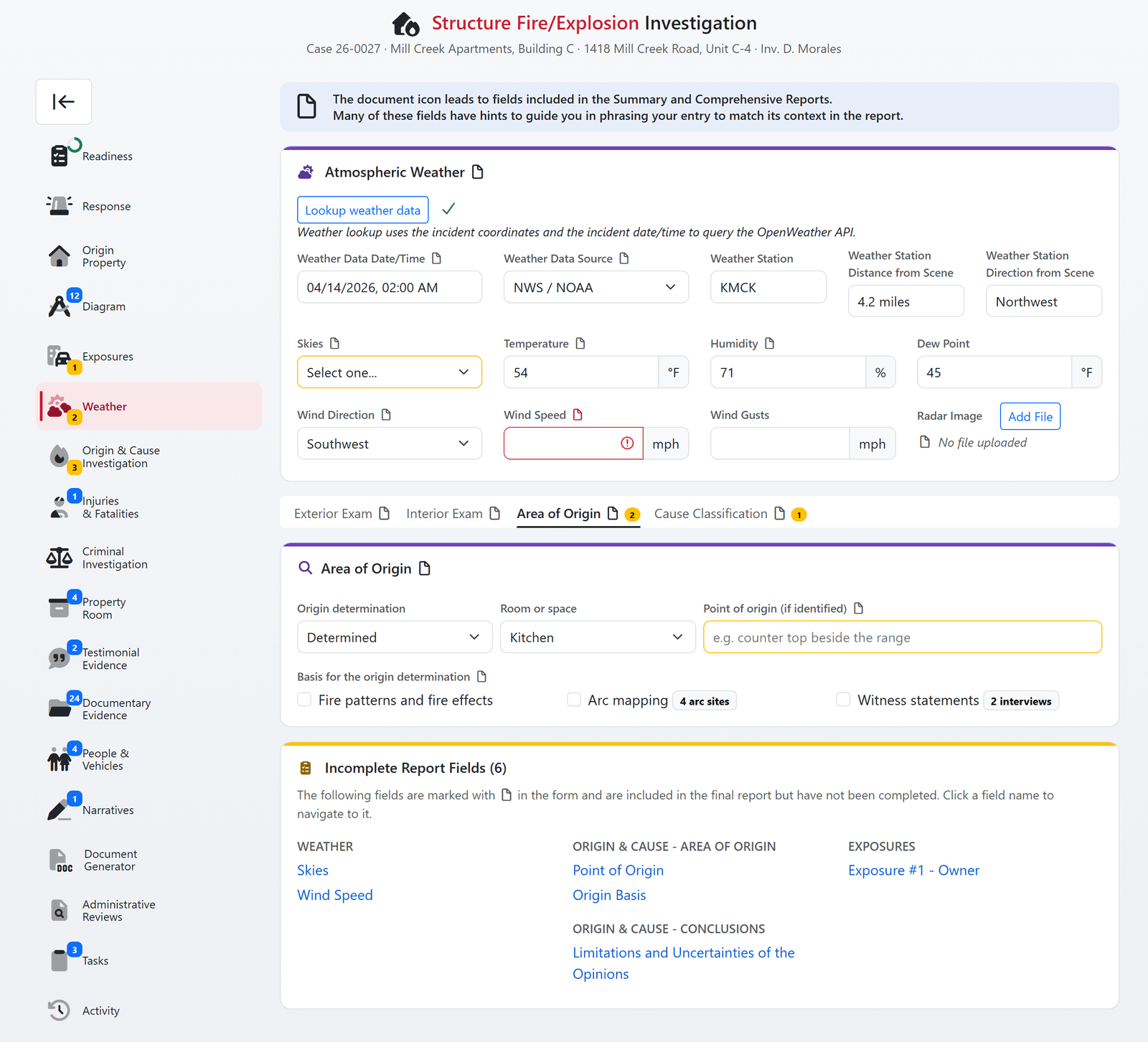Check Fire patterns and fire effects

pos(304,700)
